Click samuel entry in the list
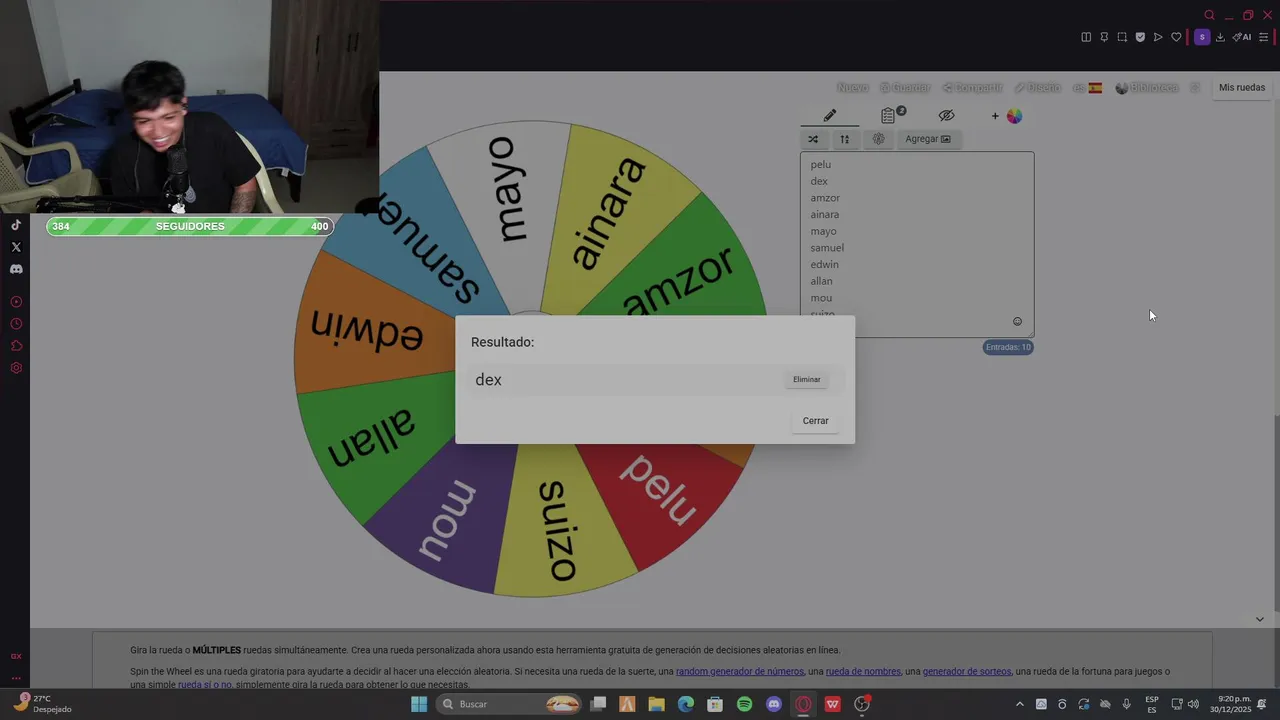 pyautogui.click(x=827, y=248)
